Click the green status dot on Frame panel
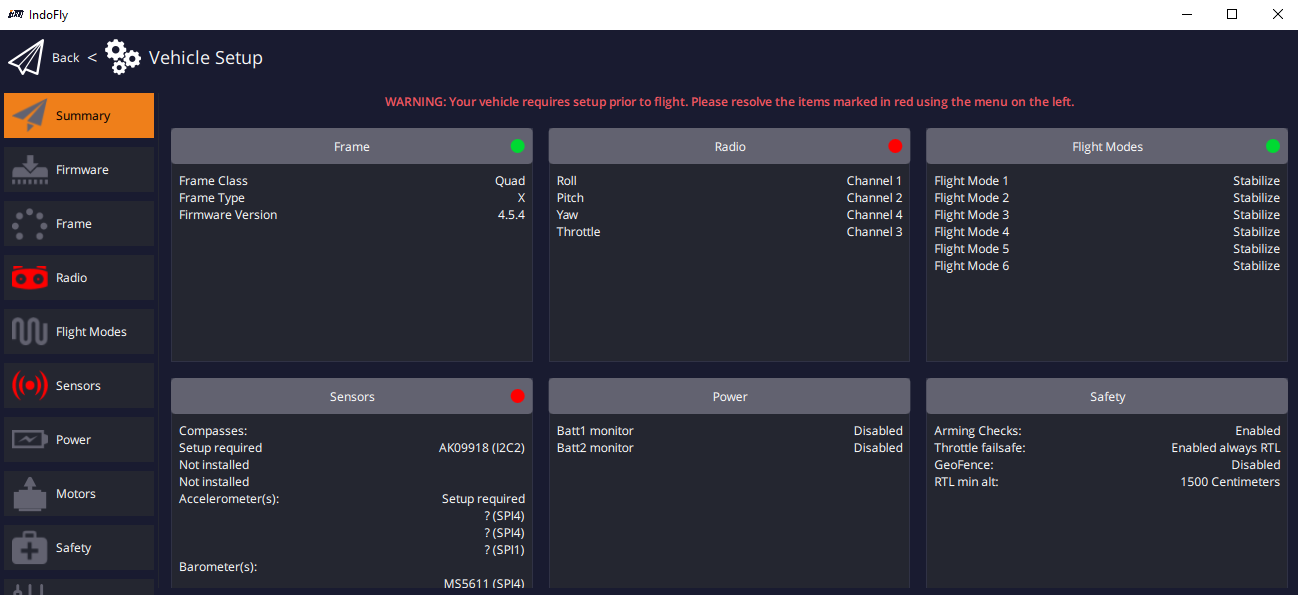 [x=517, y=145]
